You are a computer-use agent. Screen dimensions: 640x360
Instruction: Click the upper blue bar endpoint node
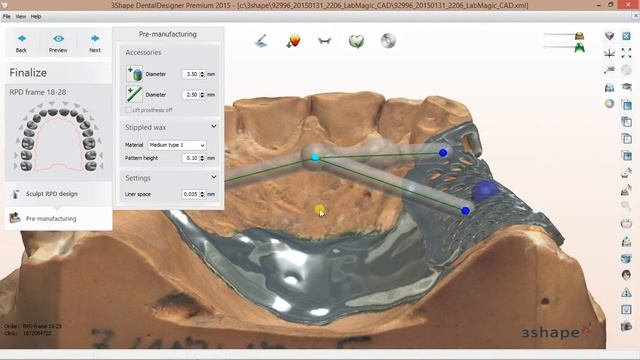click(x=443, y=153)
